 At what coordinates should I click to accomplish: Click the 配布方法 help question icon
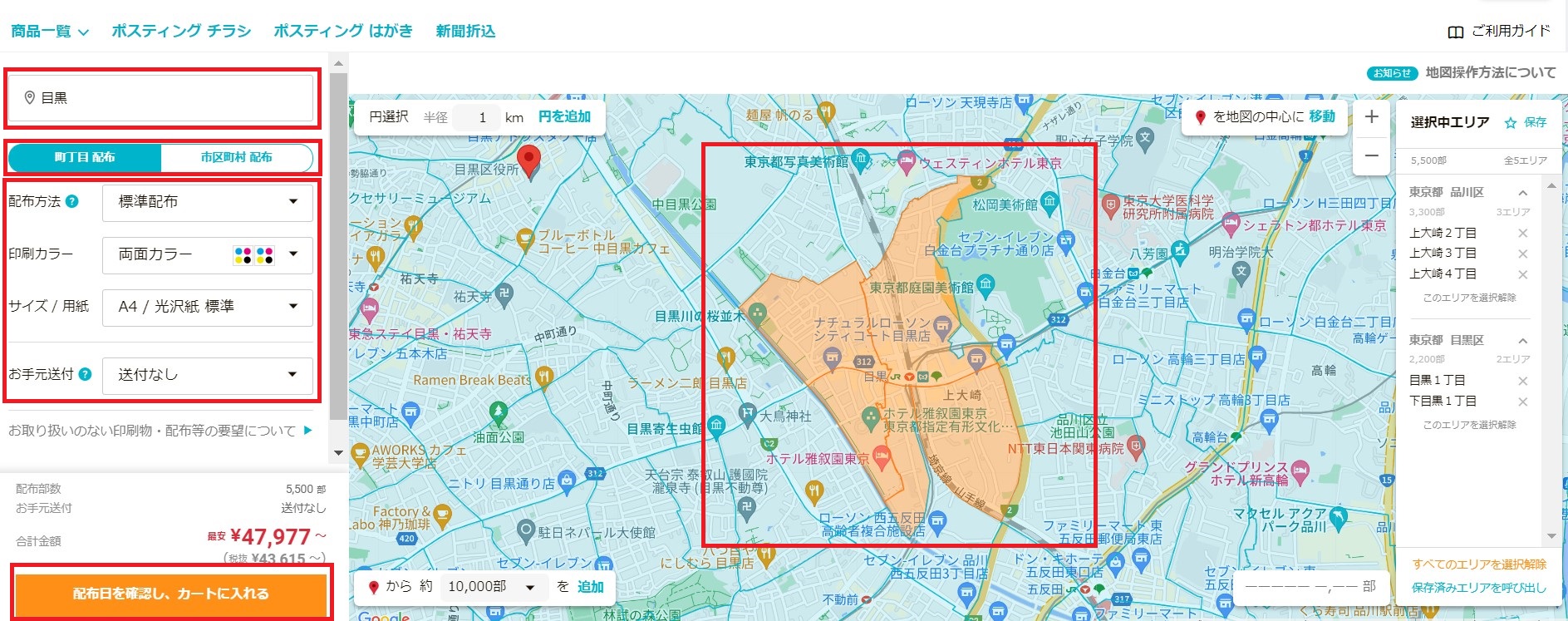[x=72, y=201]
